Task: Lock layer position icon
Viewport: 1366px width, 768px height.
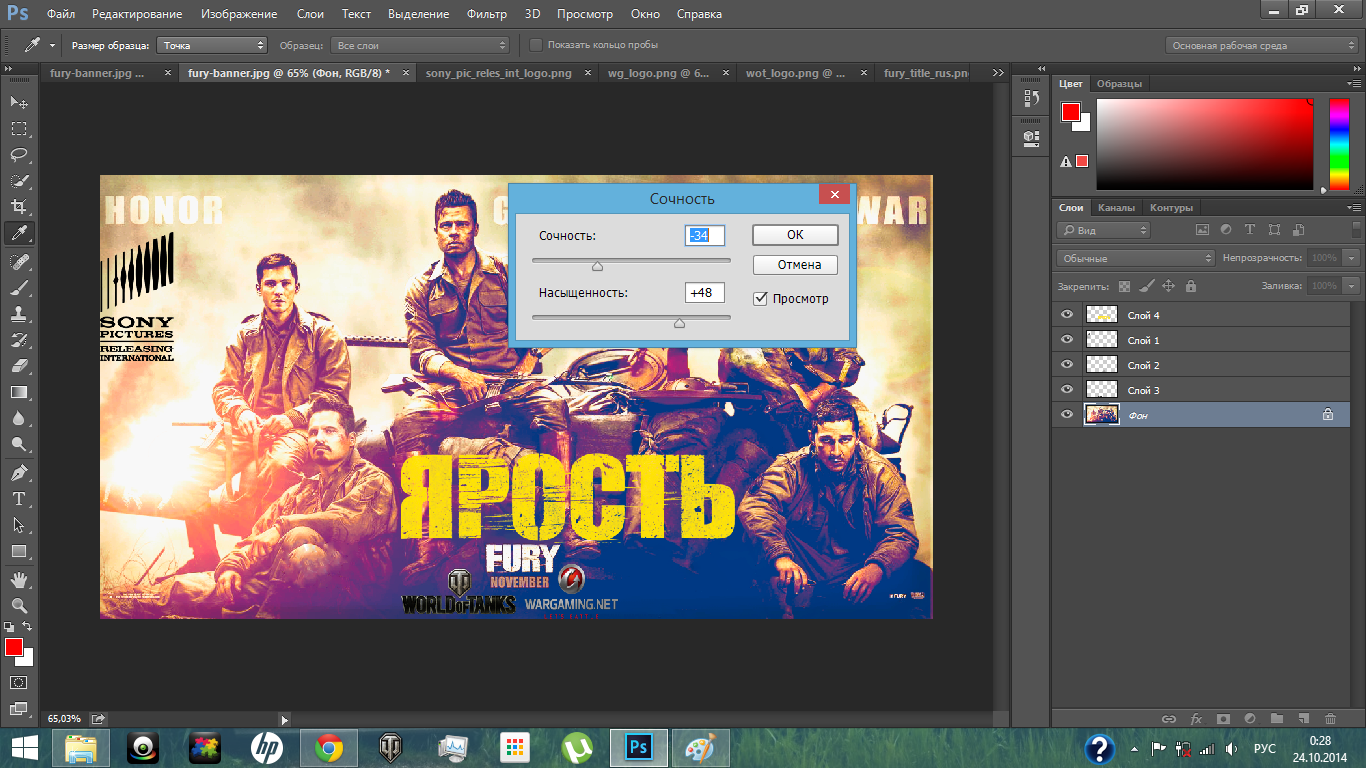Action: (x=1168, y=286)
